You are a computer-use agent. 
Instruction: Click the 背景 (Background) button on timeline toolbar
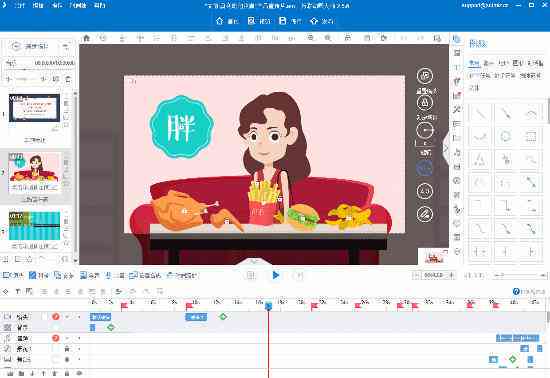tap(39, 276)
